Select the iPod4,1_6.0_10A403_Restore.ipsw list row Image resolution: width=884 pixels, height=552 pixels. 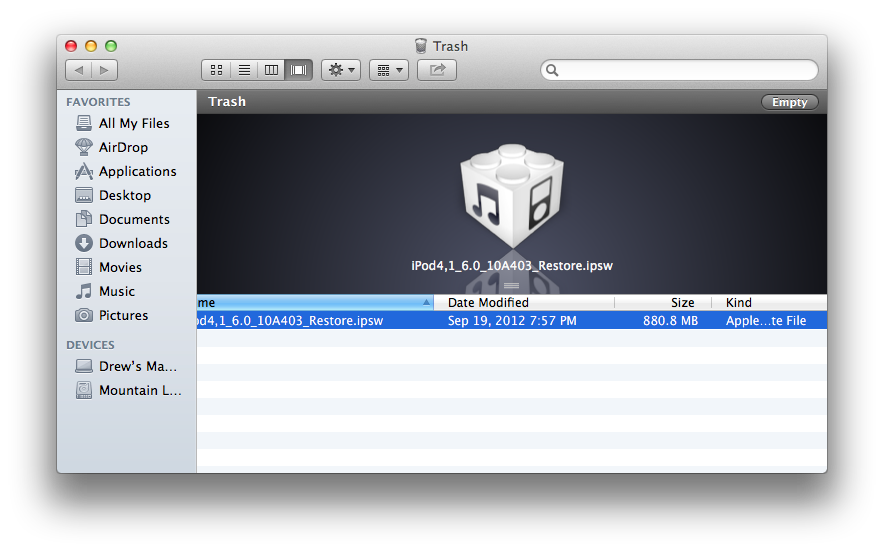tap(512, 320)
